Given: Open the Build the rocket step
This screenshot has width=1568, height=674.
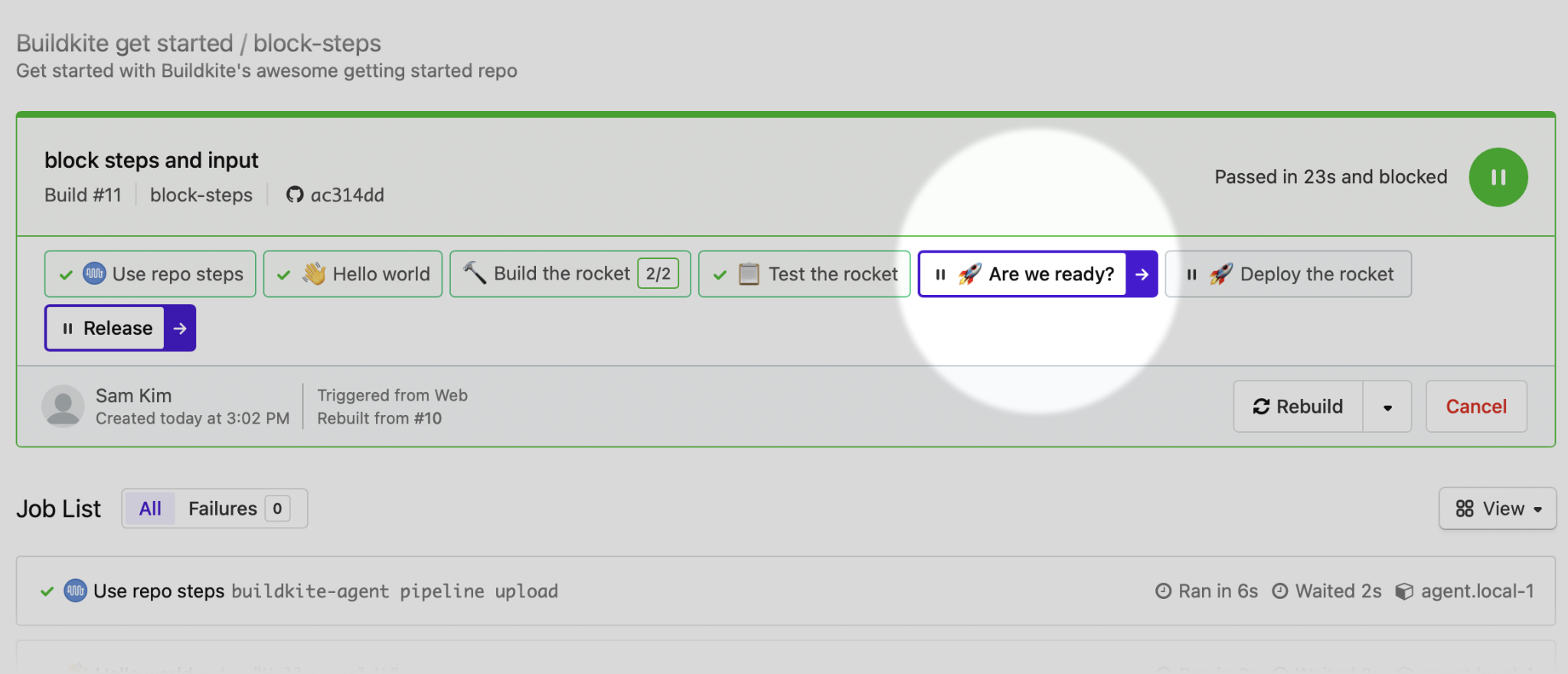Looking at the screenshot, I should [570, 274].
